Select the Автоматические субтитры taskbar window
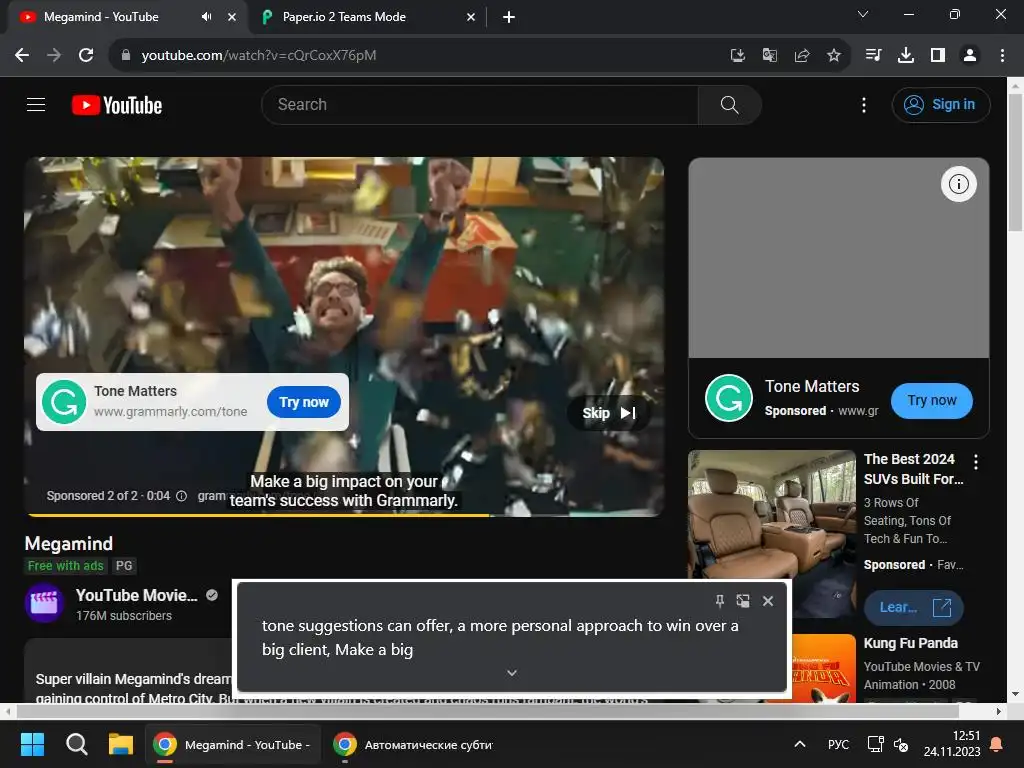The height and width of the screenshot is (768, 1024). tap(413, 744)
